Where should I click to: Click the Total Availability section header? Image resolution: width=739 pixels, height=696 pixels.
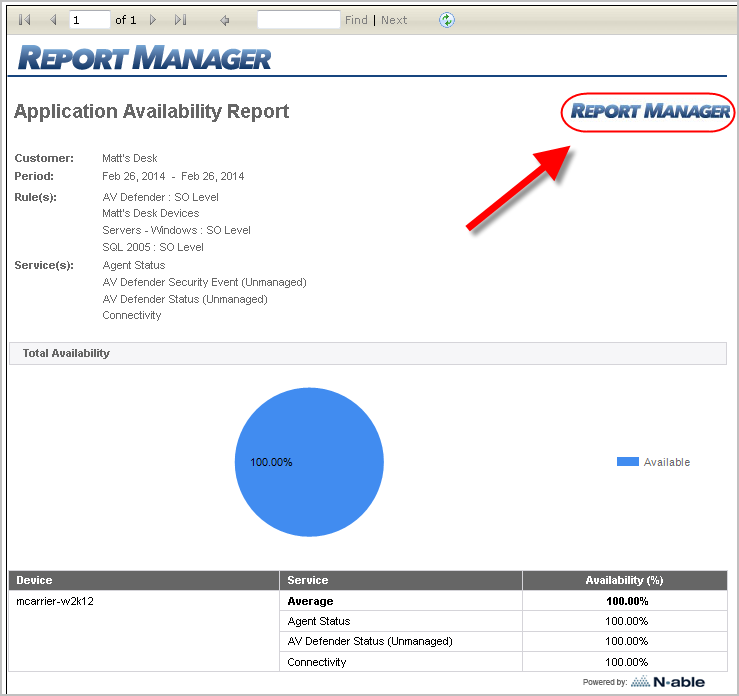click(368, 353)
